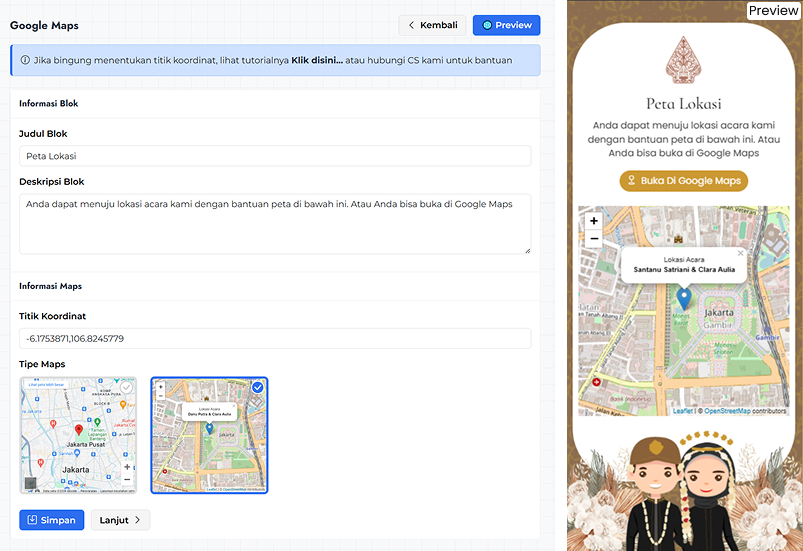Click the Jakarta label on the preview map
The image size is (803, 551).
click(x=719, y=312)
